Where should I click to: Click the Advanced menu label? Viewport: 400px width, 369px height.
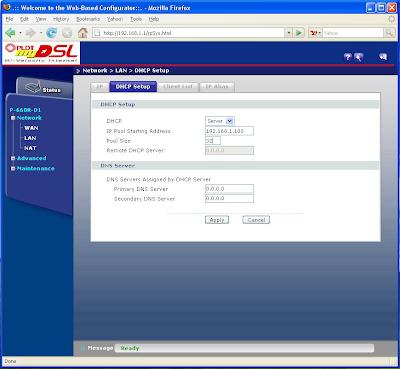(32, 158)
